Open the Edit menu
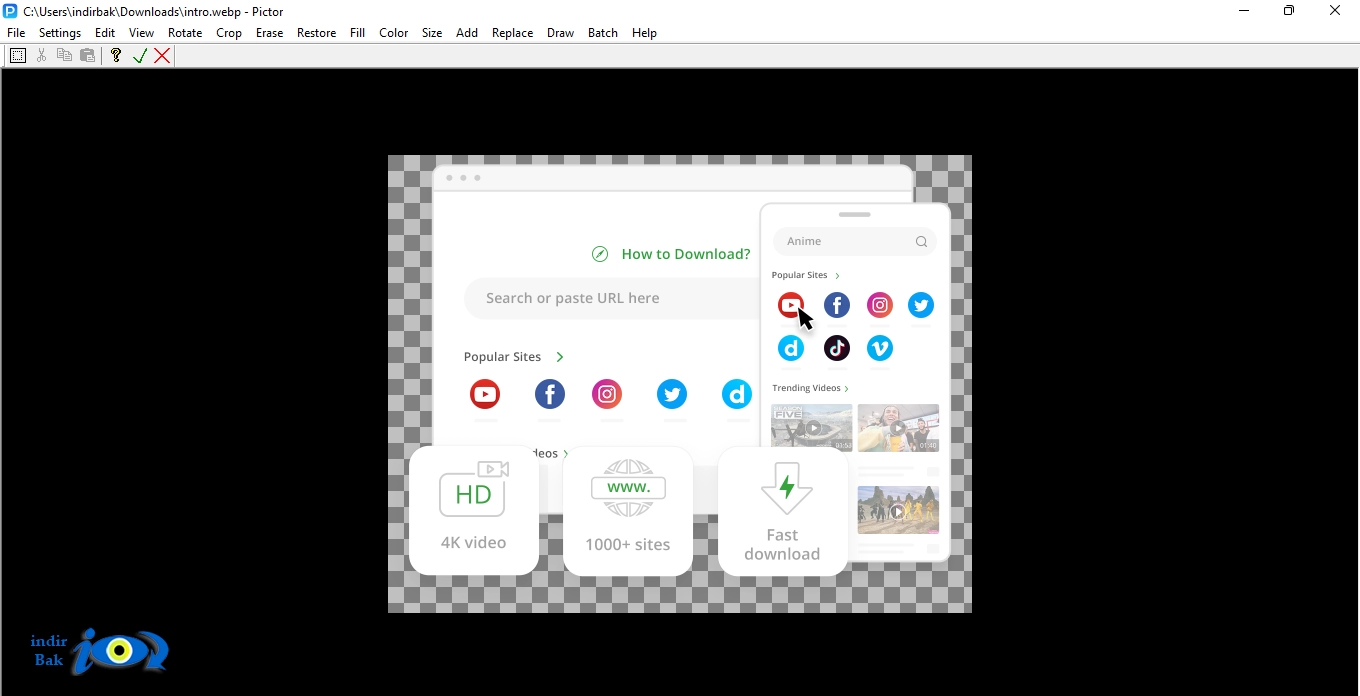The image size is (1360, 696). click(x=105, y=33)
